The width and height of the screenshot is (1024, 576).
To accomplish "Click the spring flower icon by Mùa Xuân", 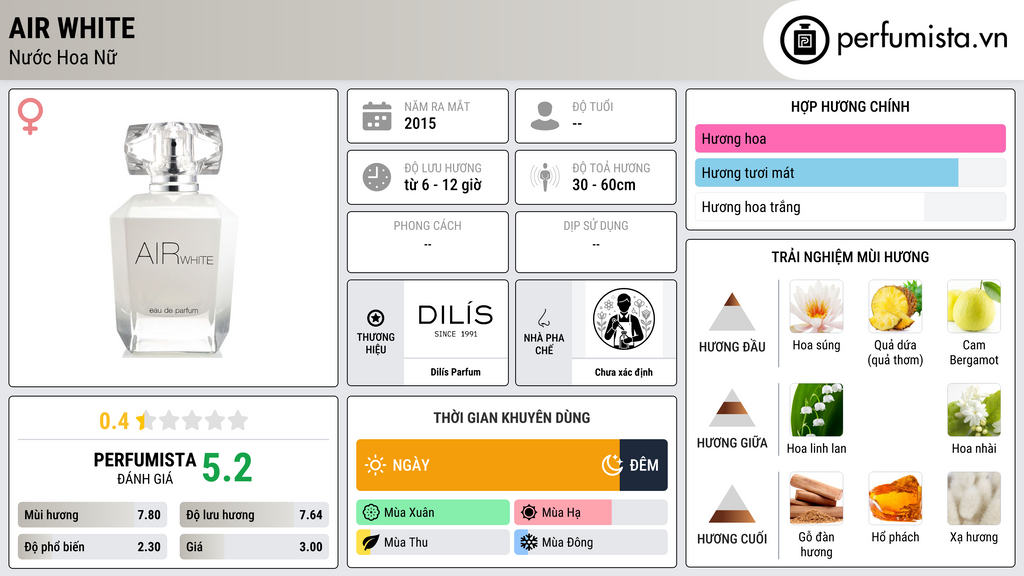I will pos(371,513).
